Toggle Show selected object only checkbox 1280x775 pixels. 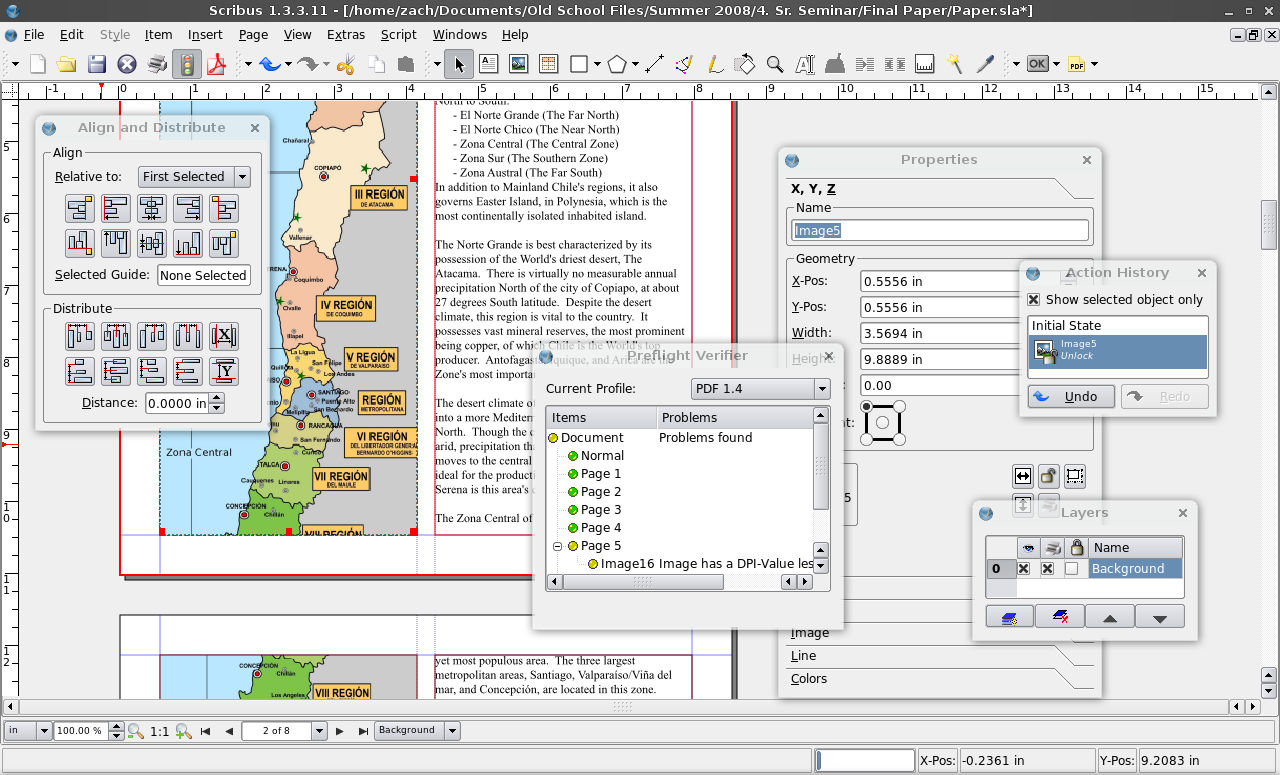coord(1034,299)
